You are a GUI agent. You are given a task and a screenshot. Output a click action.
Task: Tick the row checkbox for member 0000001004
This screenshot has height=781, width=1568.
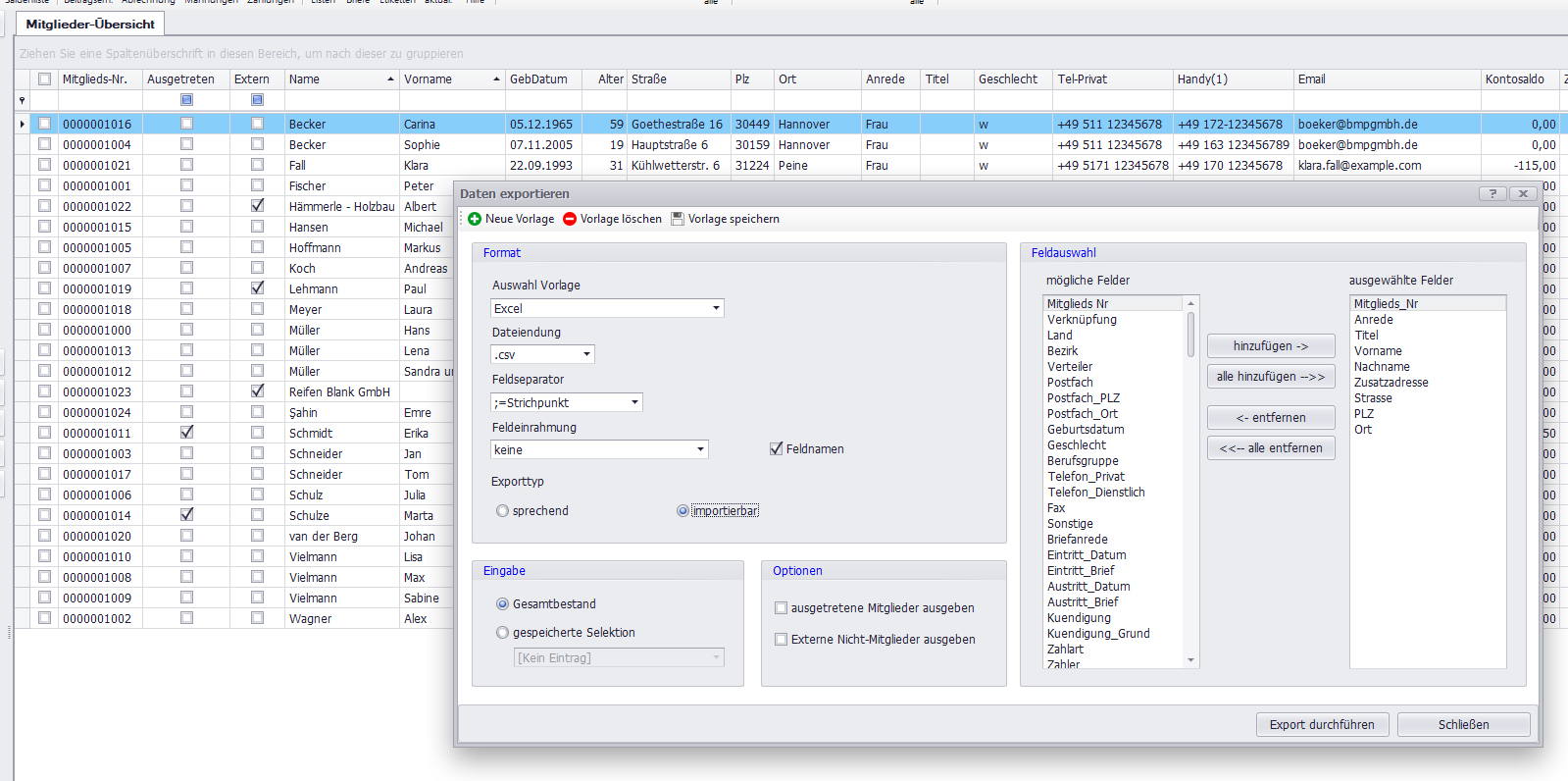point(44,144)
